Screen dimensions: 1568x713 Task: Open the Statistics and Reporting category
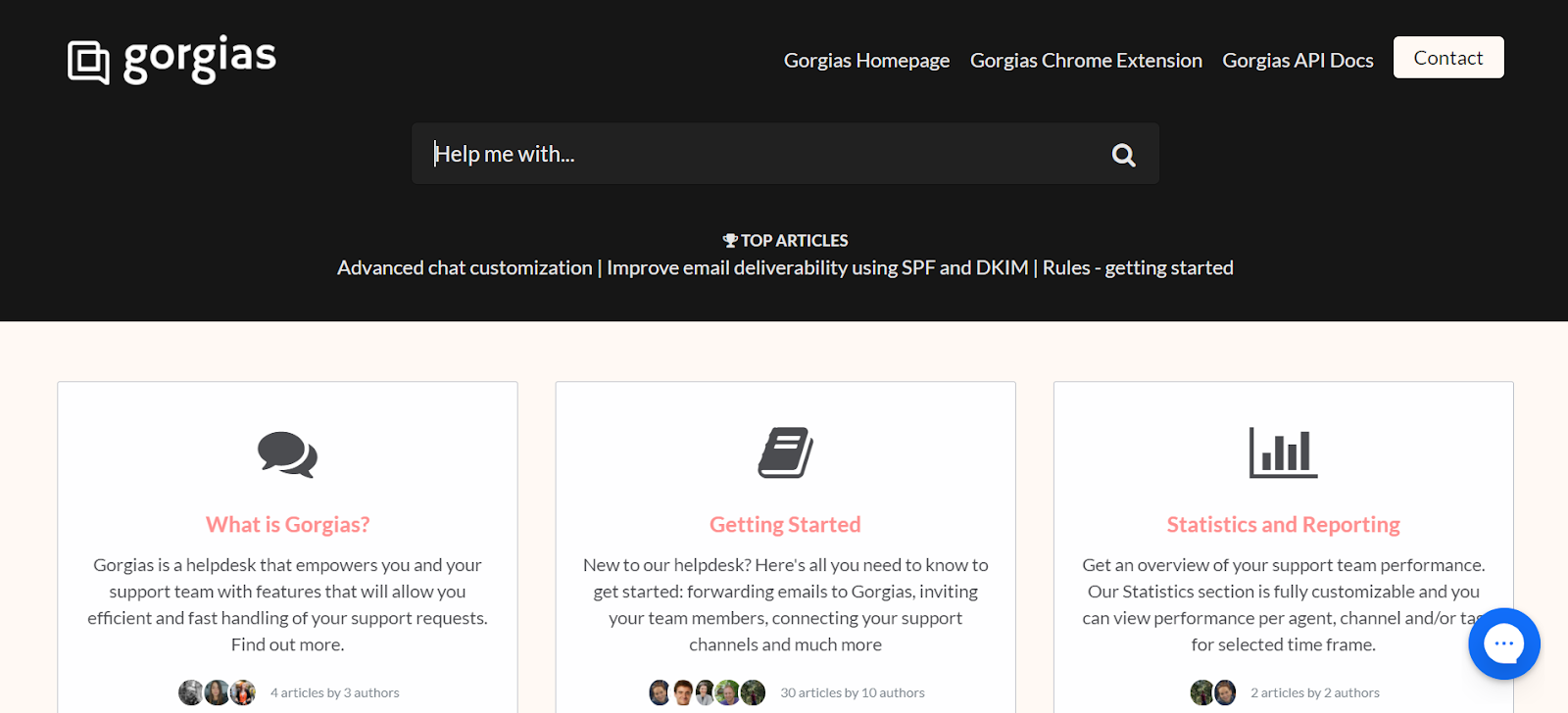(x=1283, y=525)
